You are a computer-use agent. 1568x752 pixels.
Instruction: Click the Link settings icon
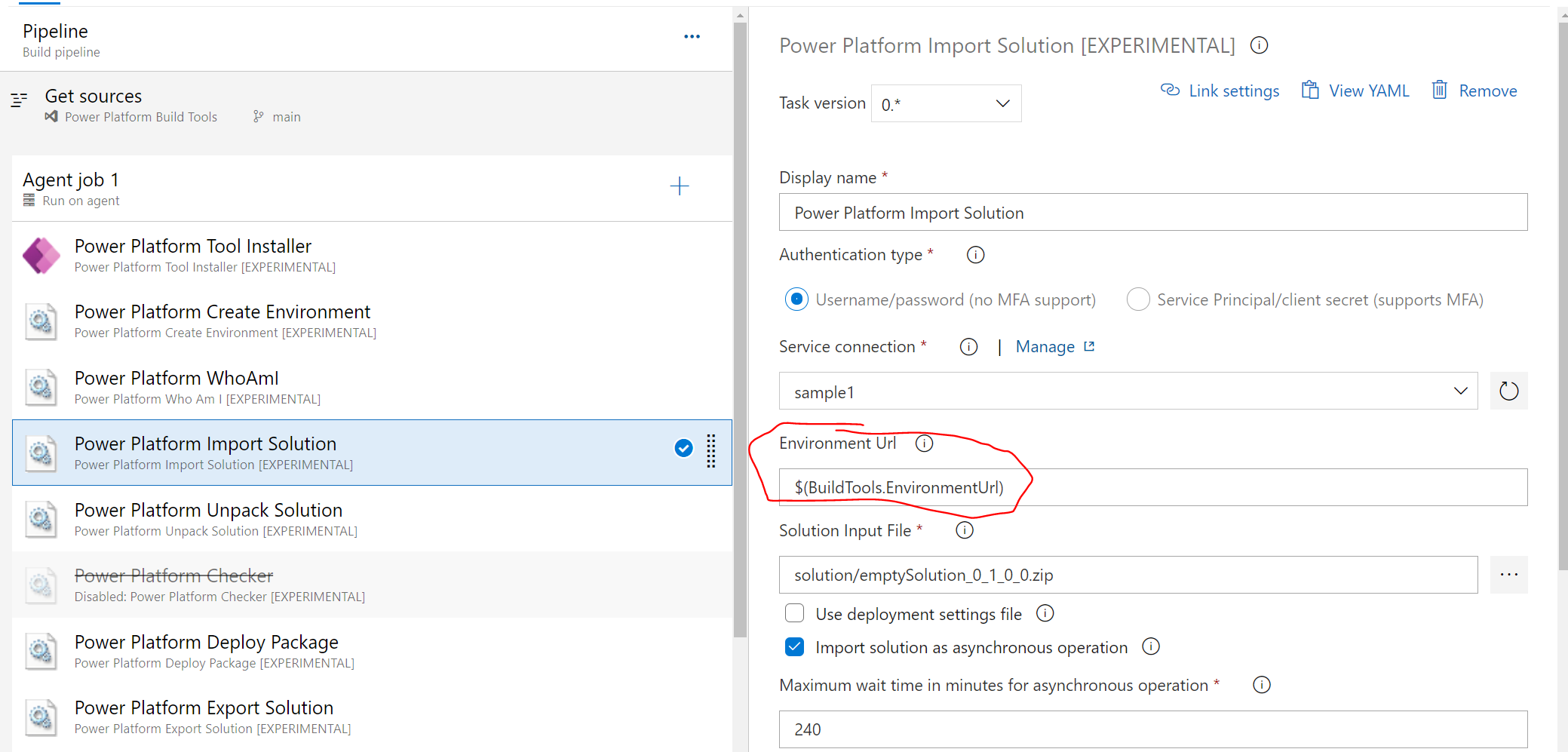[x=1170, y=90]
